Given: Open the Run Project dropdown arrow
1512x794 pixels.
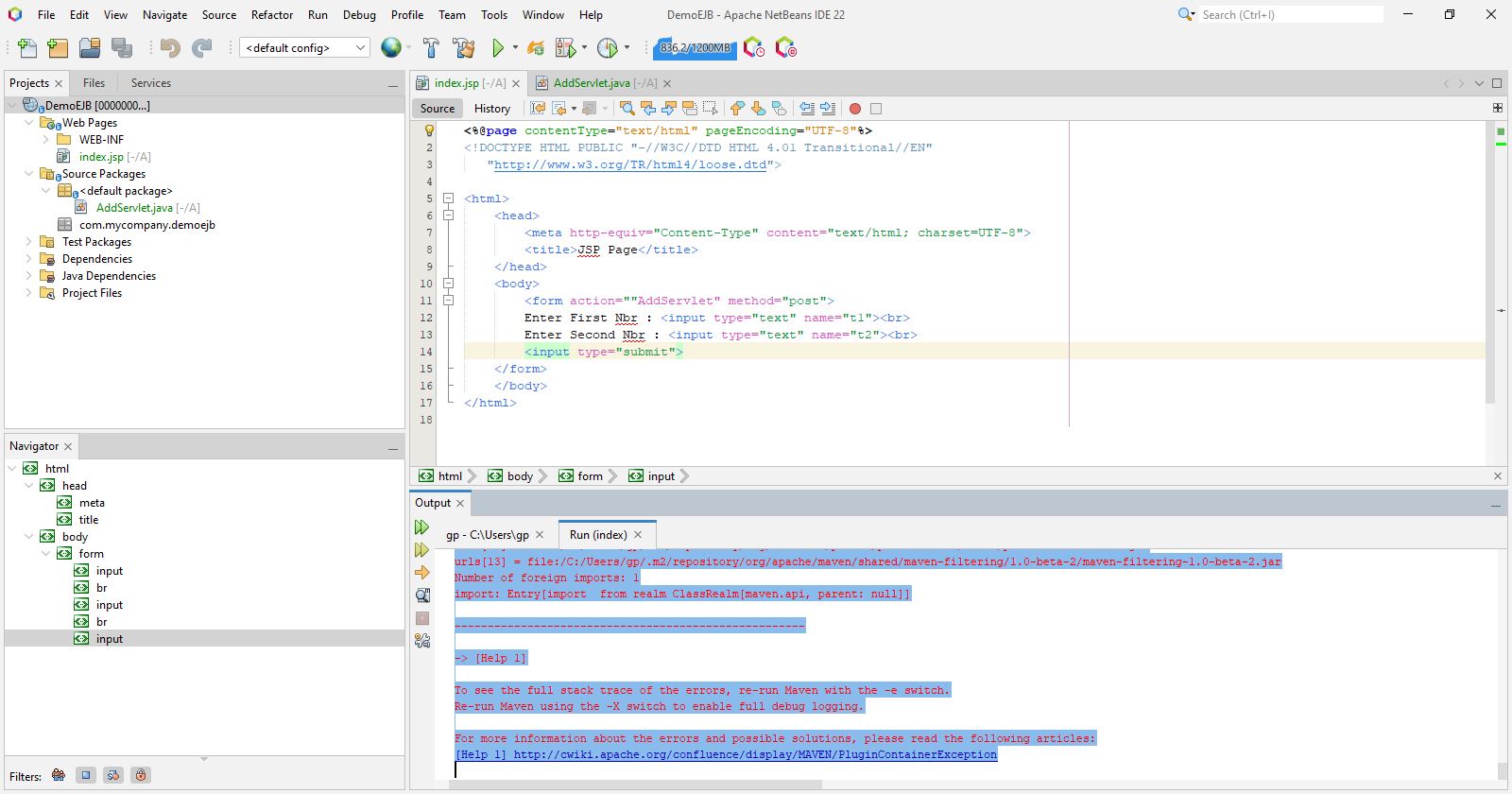Looking at the screenshot, I should [515, 47].
